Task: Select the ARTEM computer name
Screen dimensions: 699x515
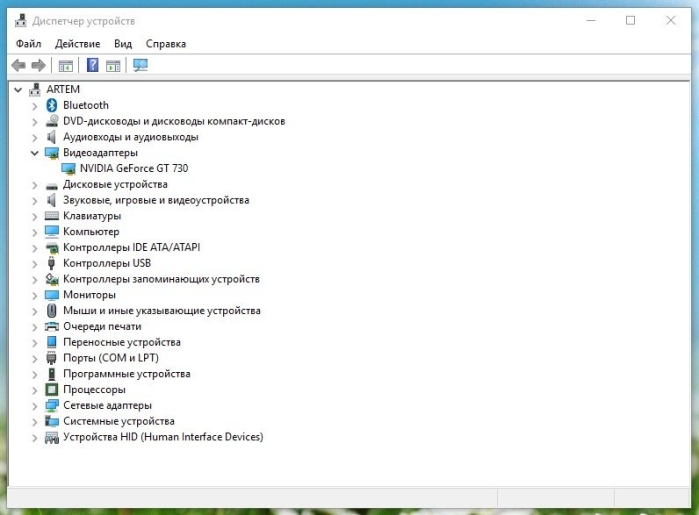Action: coord(63,89)
